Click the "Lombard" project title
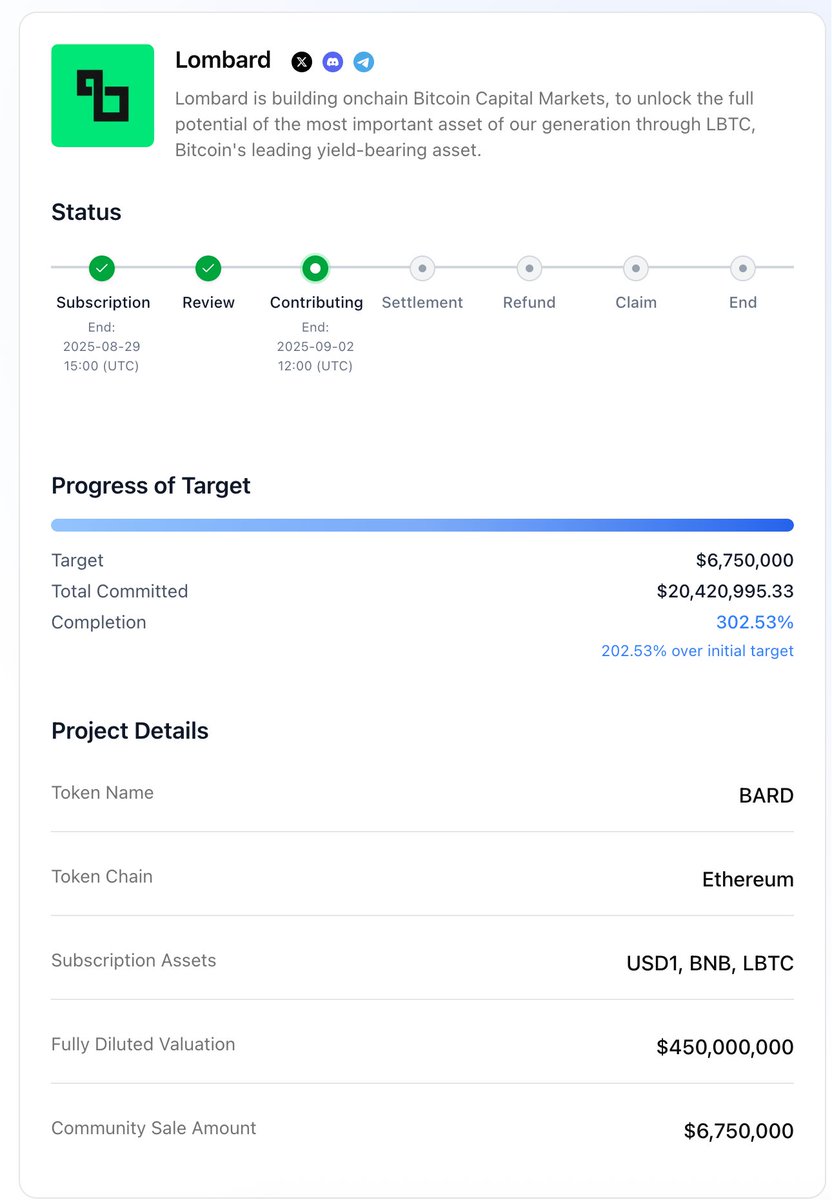This screenshot has width=832, height=1200. [223, 60]
